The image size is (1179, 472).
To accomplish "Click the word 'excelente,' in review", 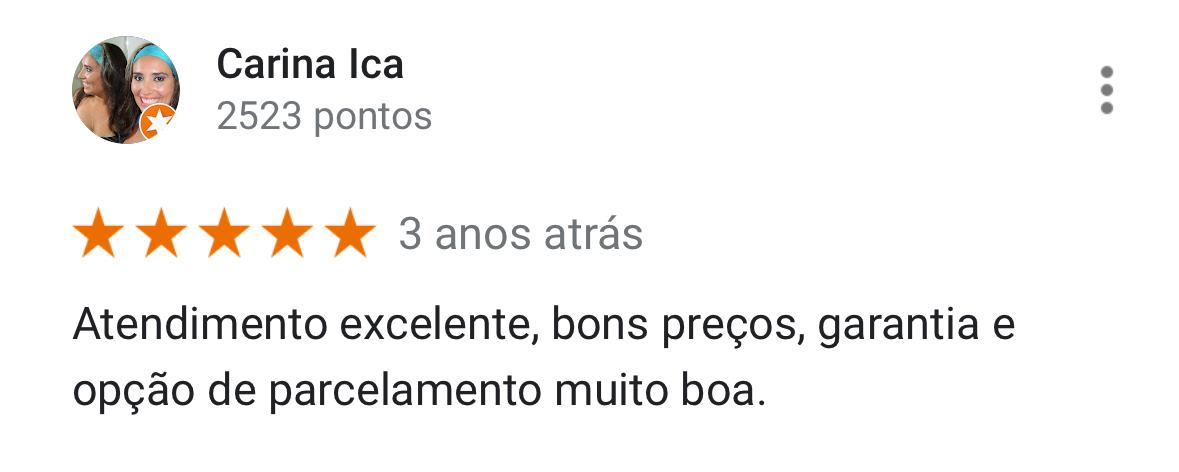I will pyautogui.click(x=440, y=326).
